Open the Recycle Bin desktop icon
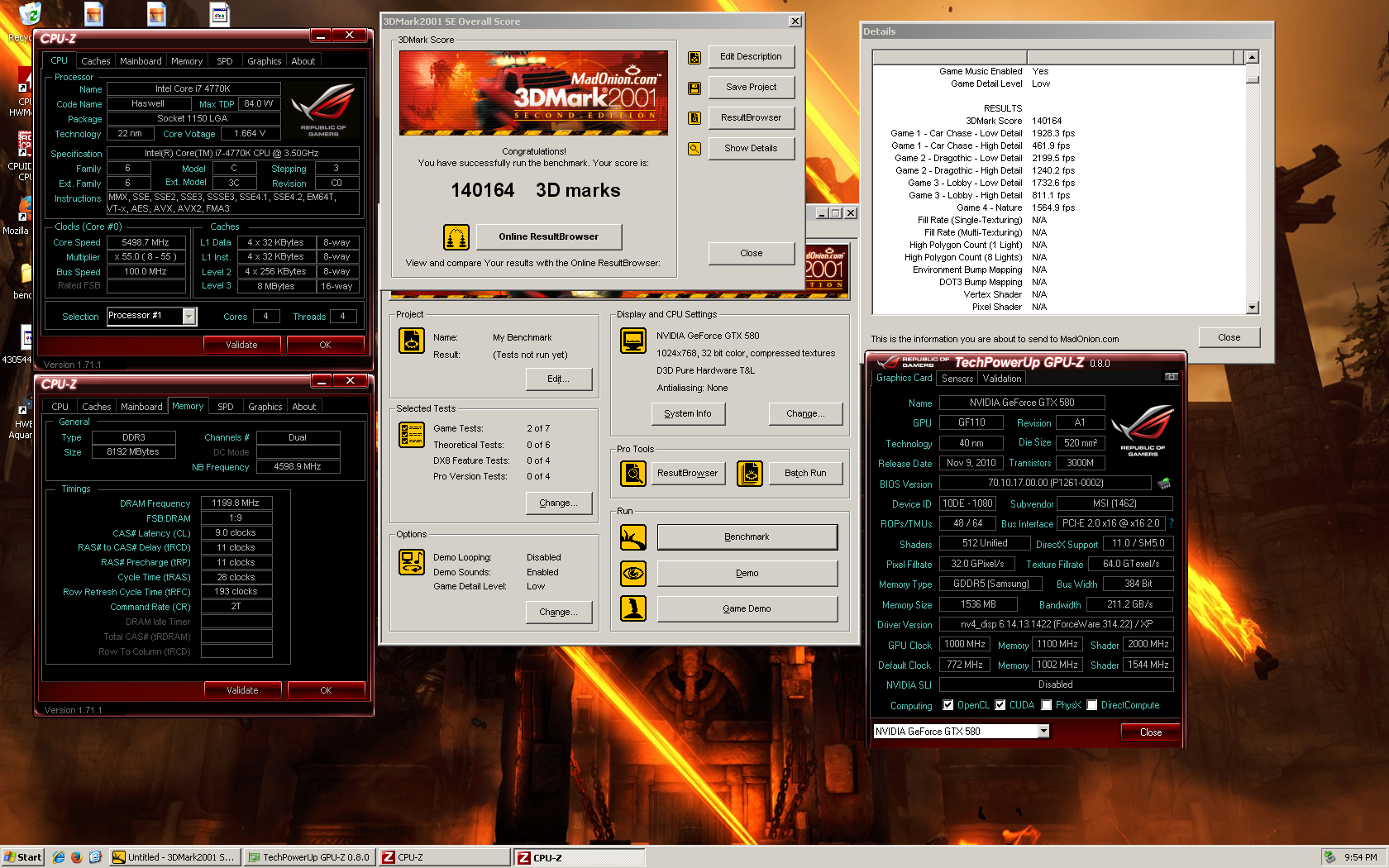This screenshot has height=868, width=1389. [x=29, y=14]
